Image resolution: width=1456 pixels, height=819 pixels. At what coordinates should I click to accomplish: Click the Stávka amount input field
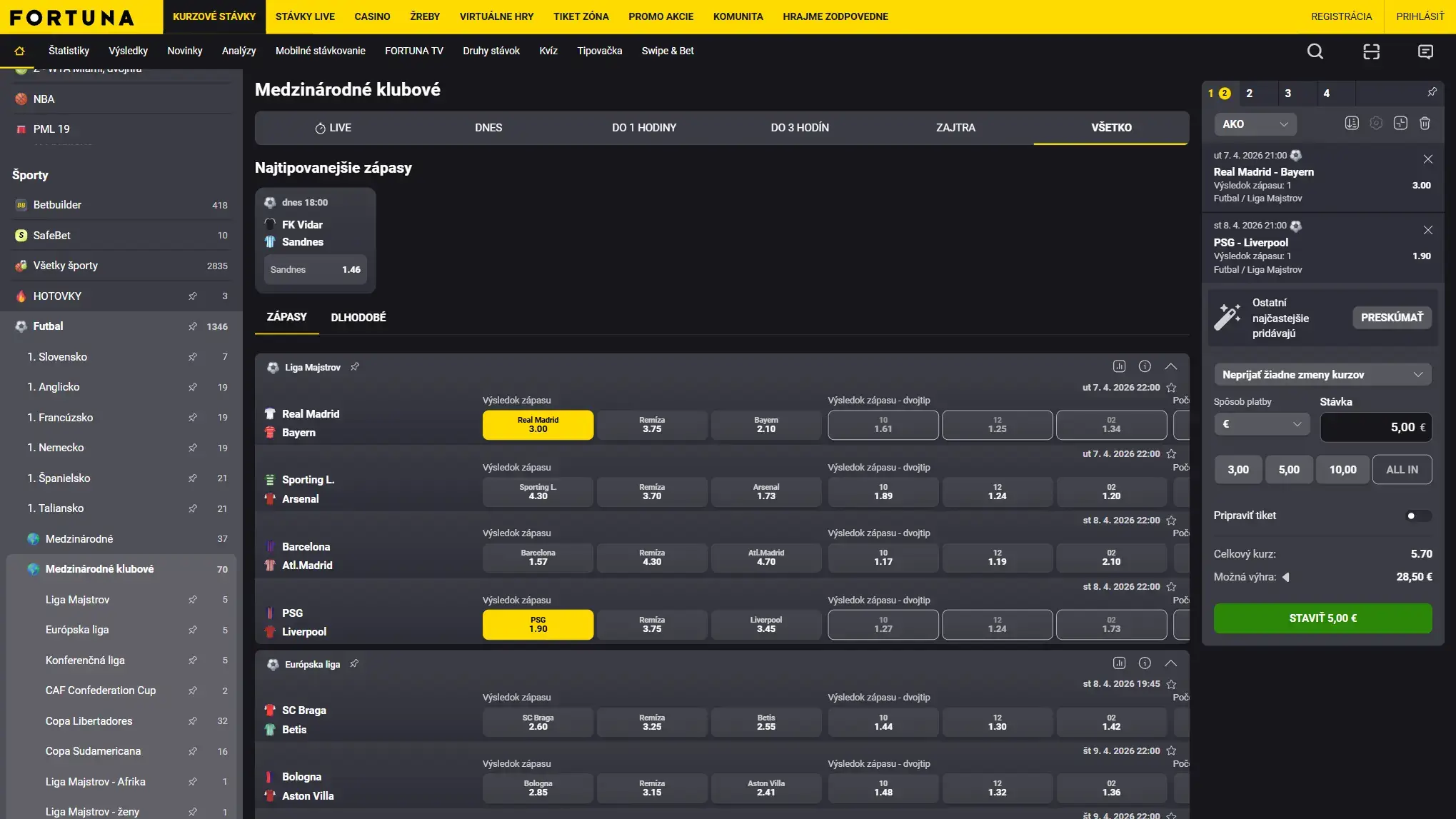click(1375, 427)
